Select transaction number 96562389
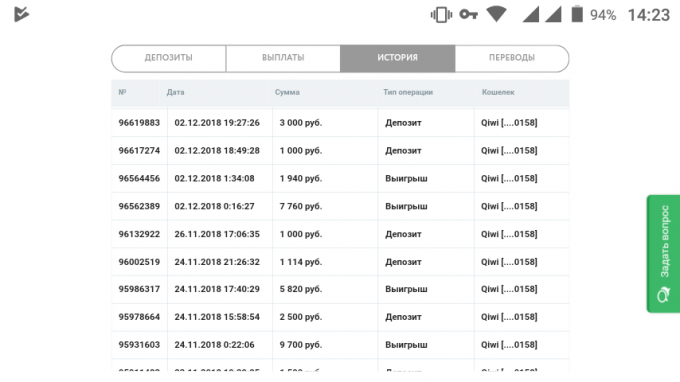 click(139, 206)
